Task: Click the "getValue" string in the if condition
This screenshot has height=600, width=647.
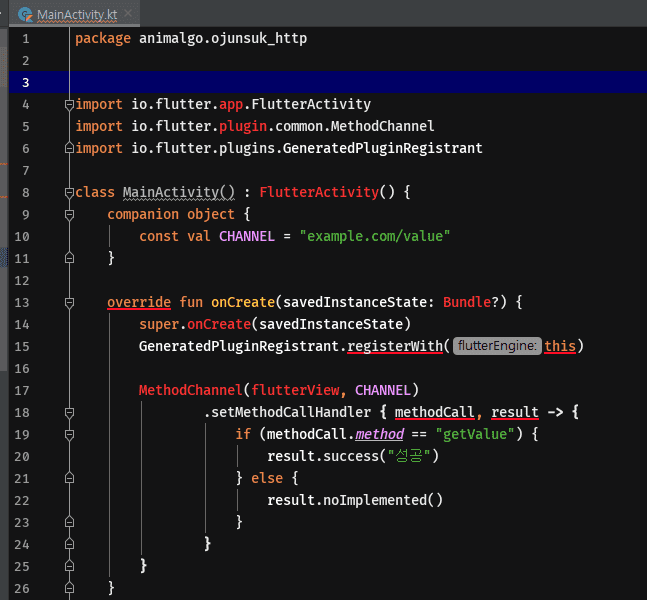Action: click(474, 434)
